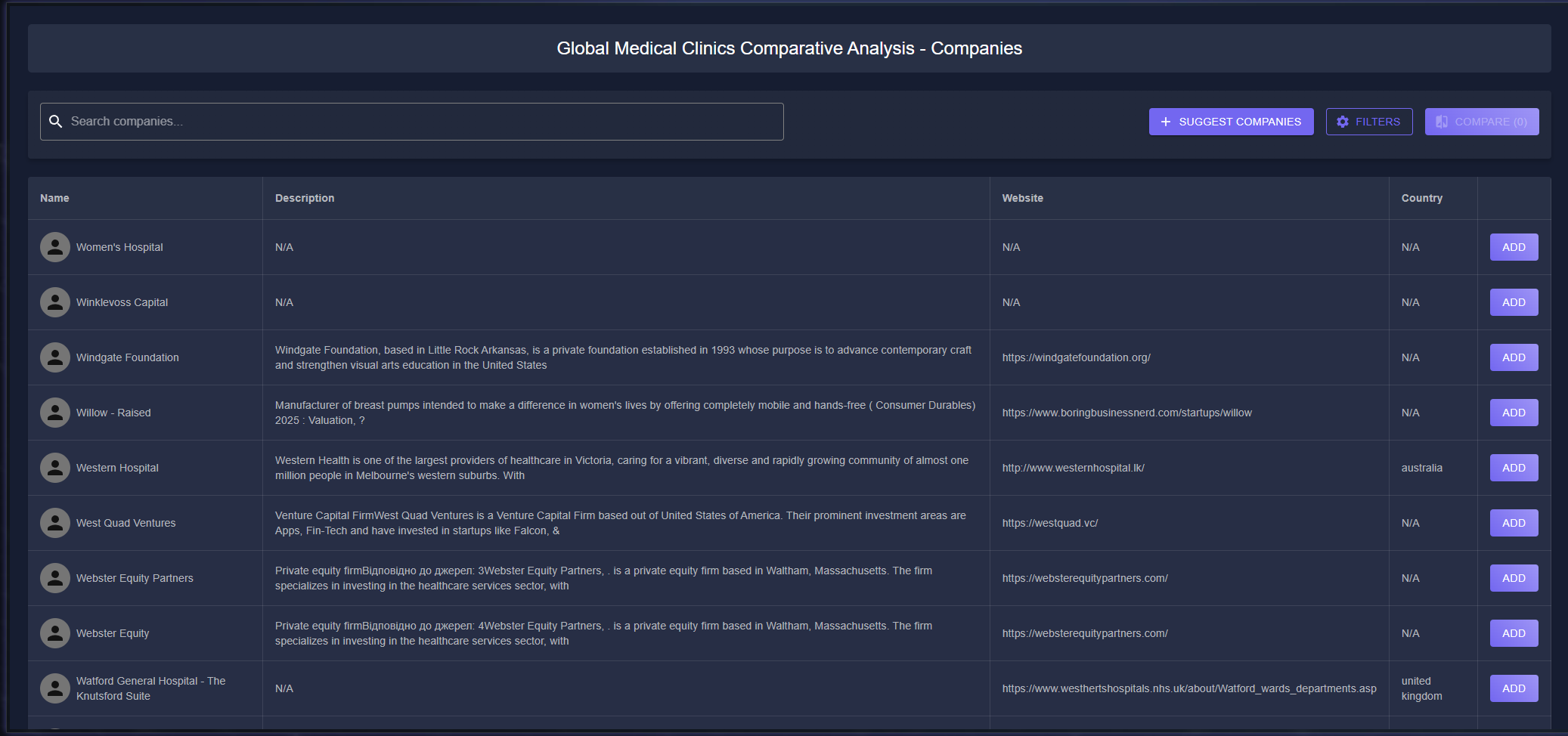The image size is (1568, 736).
Task: Click the West Quad Ventures avatar icon
Action: pos(55,523)
